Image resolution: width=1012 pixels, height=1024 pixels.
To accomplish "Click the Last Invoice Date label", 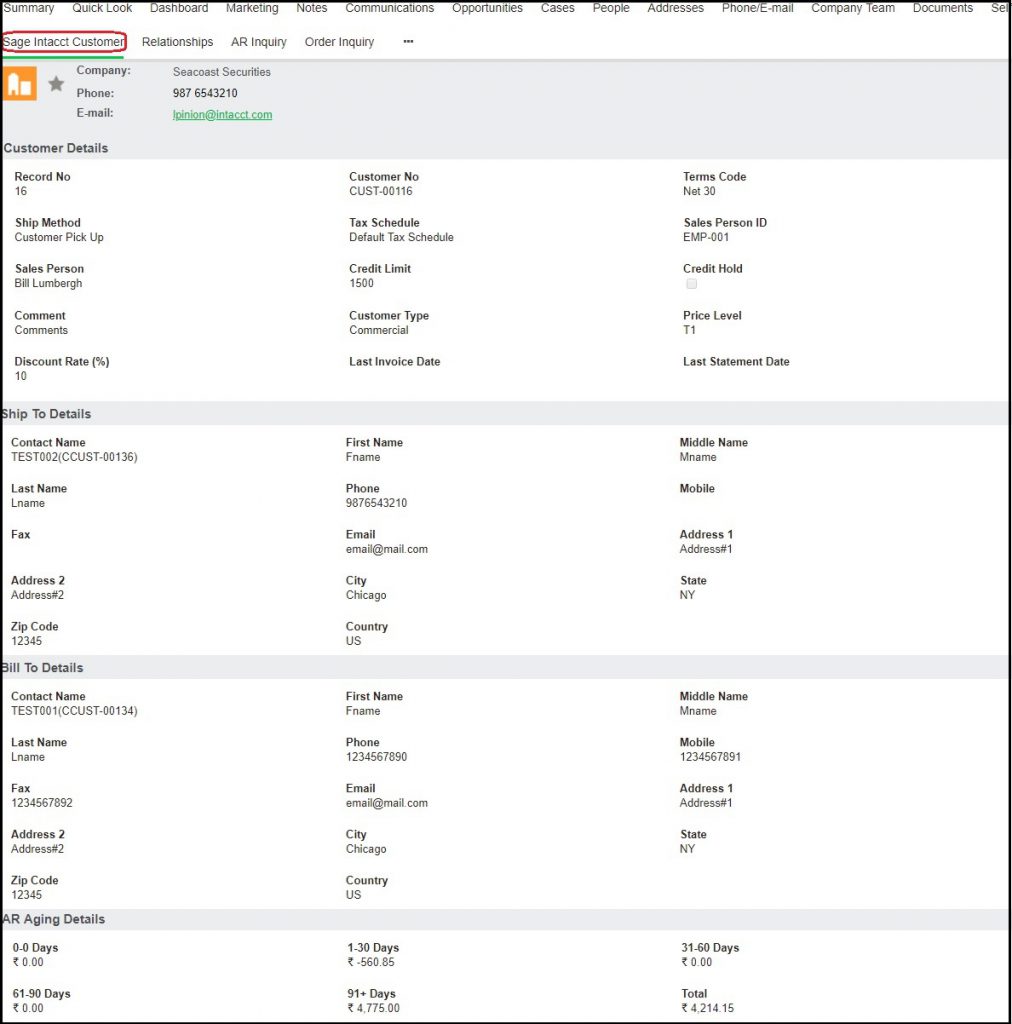I will pyautogui.click(x=394, y=361).
